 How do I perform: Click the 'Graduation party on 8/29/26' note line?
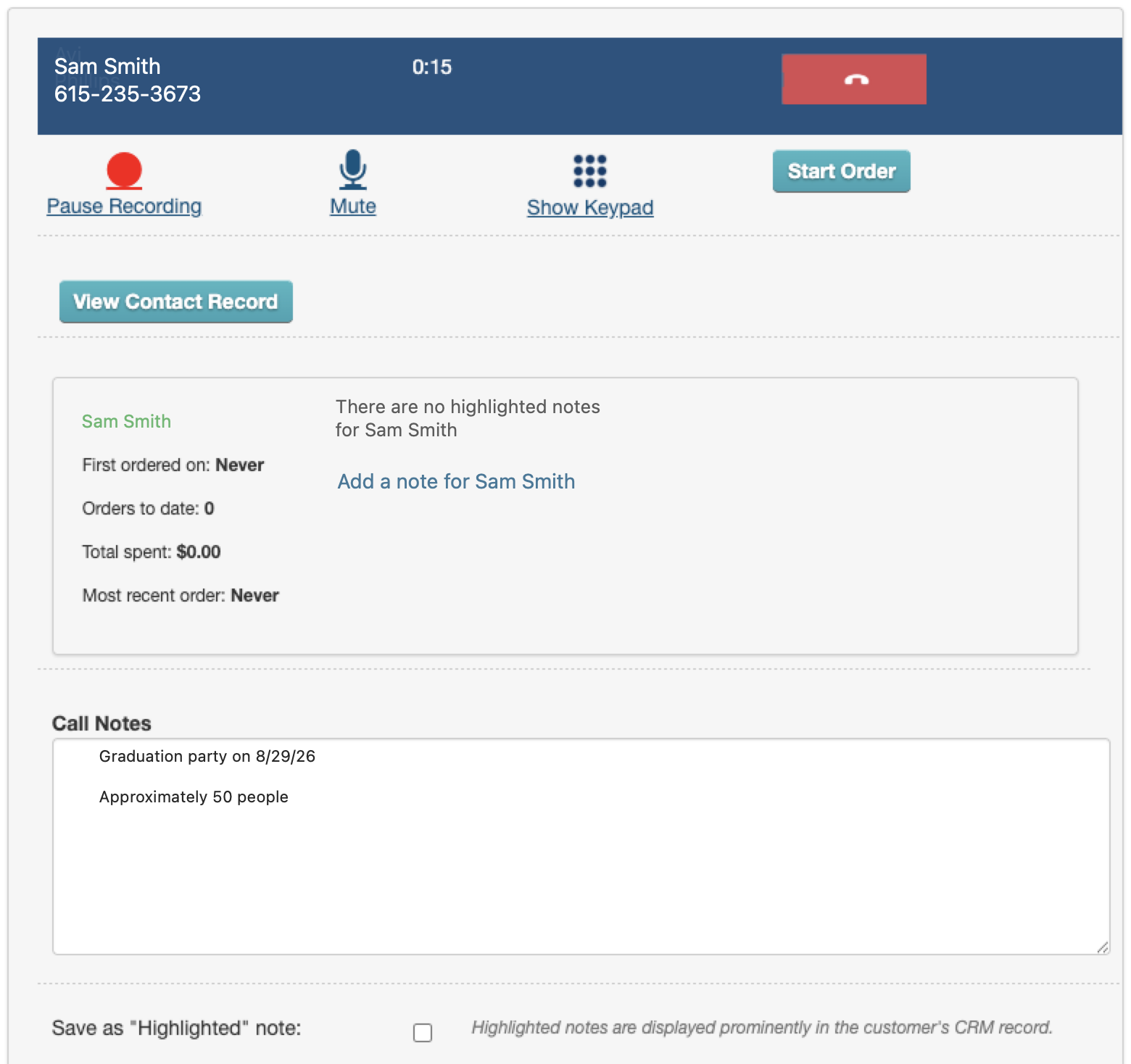coord(207,756)
